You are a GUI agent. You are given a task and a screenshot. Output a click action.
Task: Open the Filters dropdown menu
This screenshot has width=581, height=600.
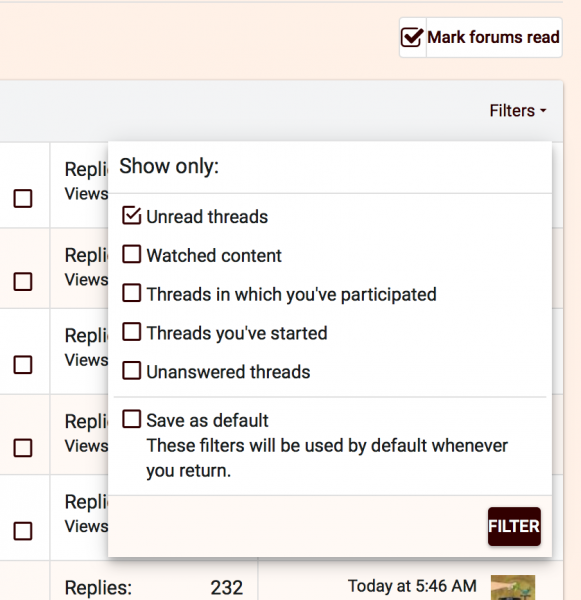tap(518, 111)
